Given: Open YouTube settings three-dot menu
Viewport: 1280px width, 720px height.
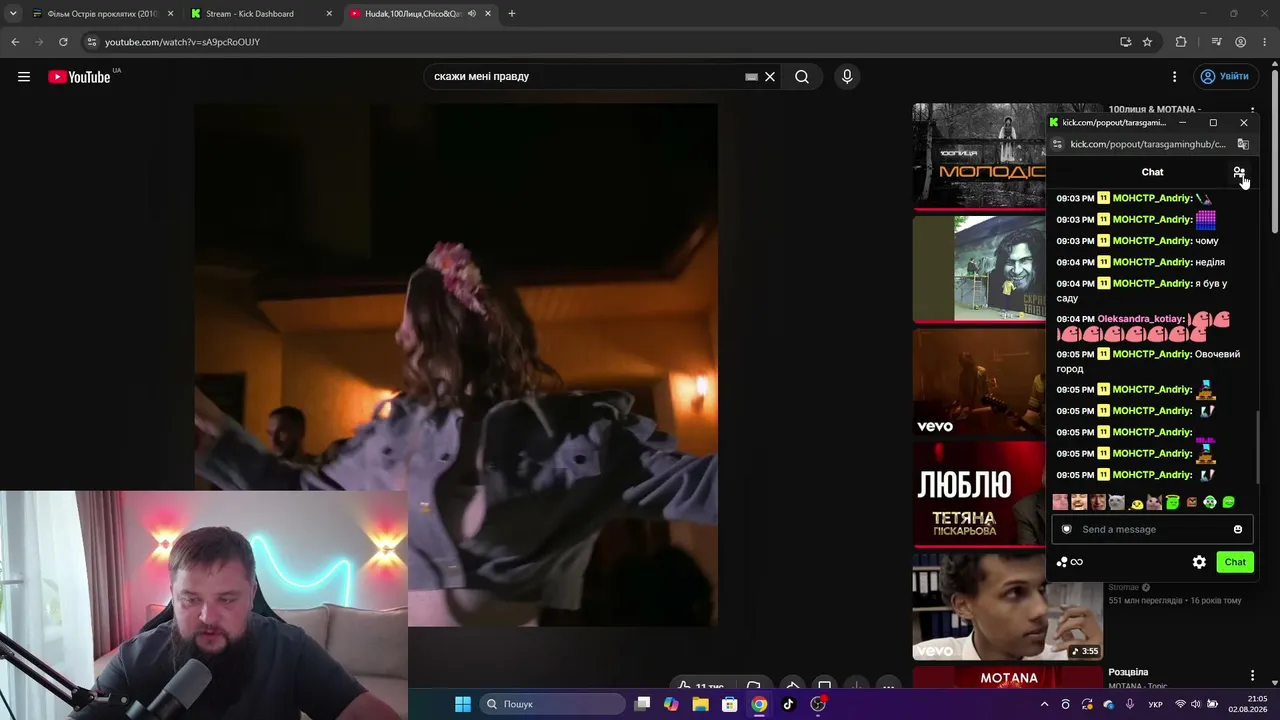Looking at the screenshot, I should pos(1174,77).
